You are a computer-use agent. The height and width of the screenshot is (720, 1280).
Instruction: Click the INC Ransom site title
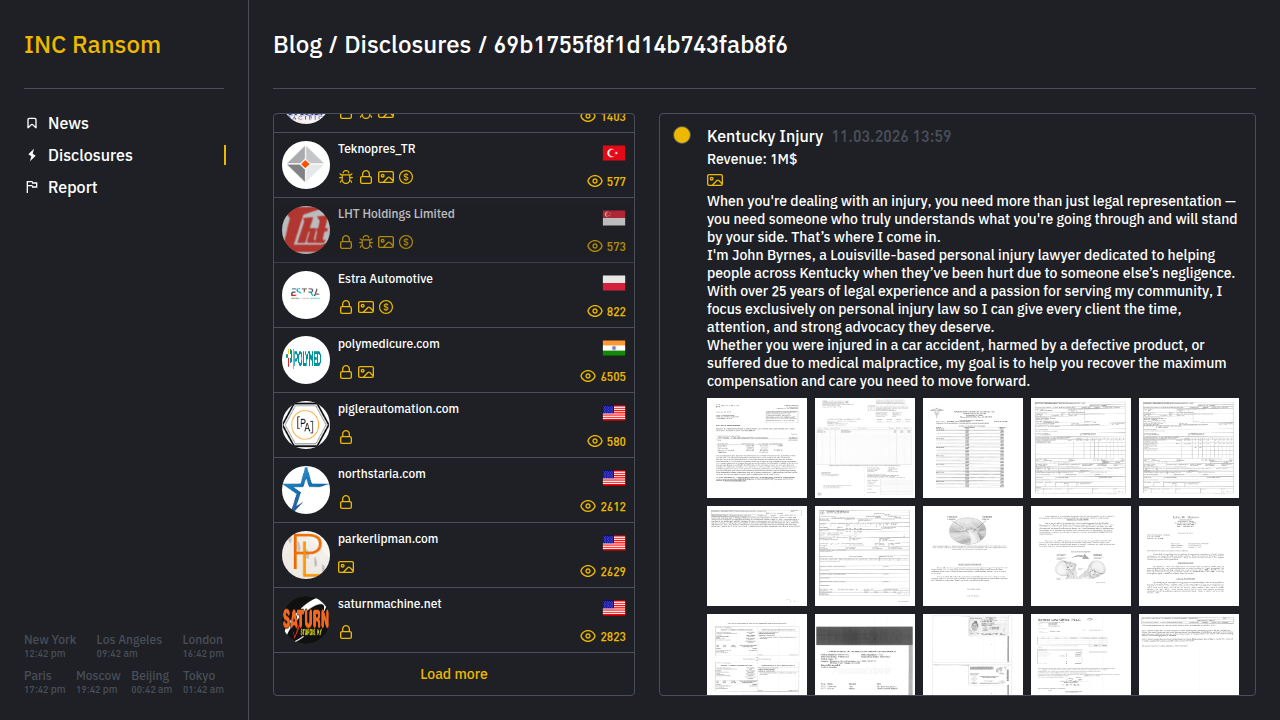tap(92, 45)
